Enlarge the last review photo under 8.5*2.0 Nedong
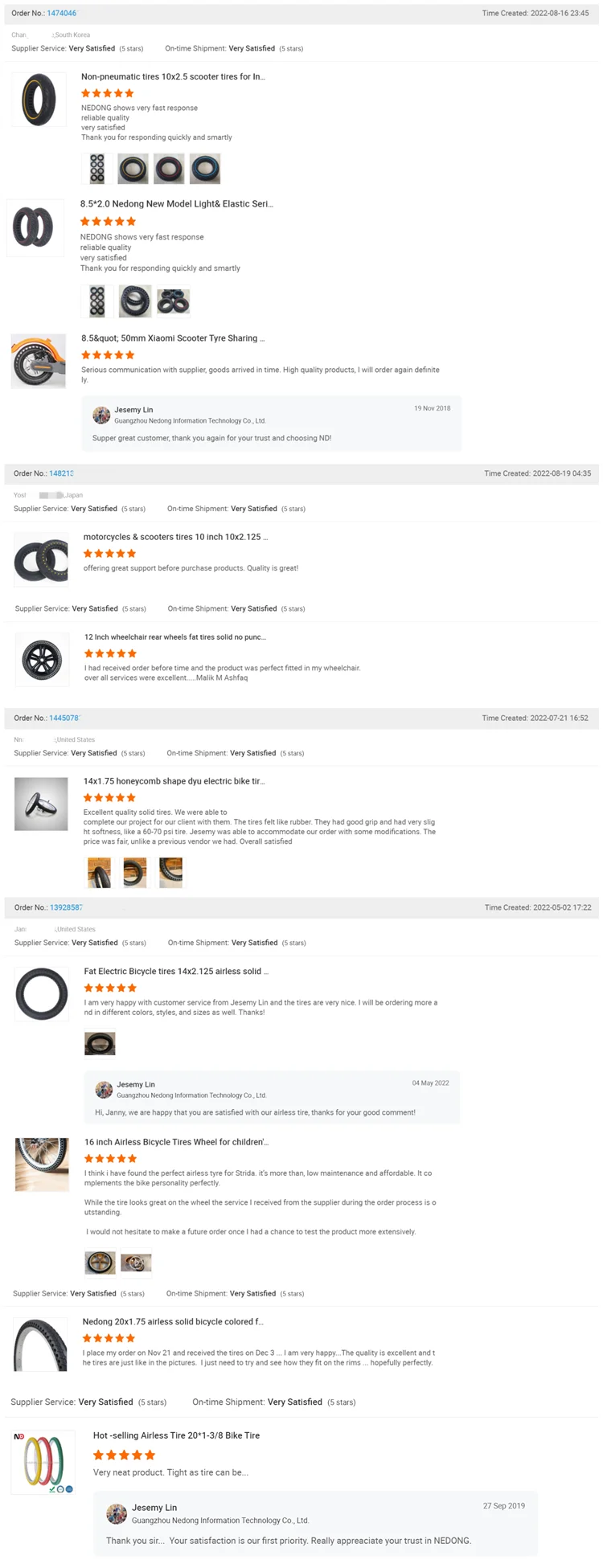Viewport: 603px width, 1568px height. (x=174, y=301)
